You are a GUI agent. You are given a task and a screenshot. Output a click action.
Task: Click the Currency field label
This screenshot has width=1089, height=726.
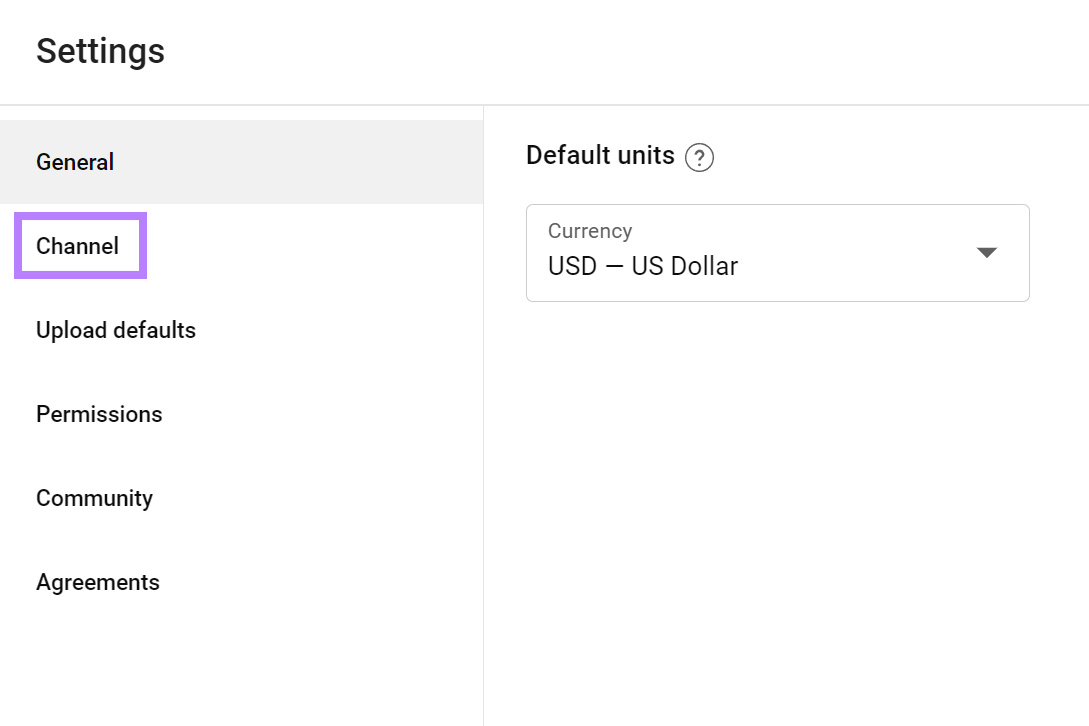pos(589,230)
